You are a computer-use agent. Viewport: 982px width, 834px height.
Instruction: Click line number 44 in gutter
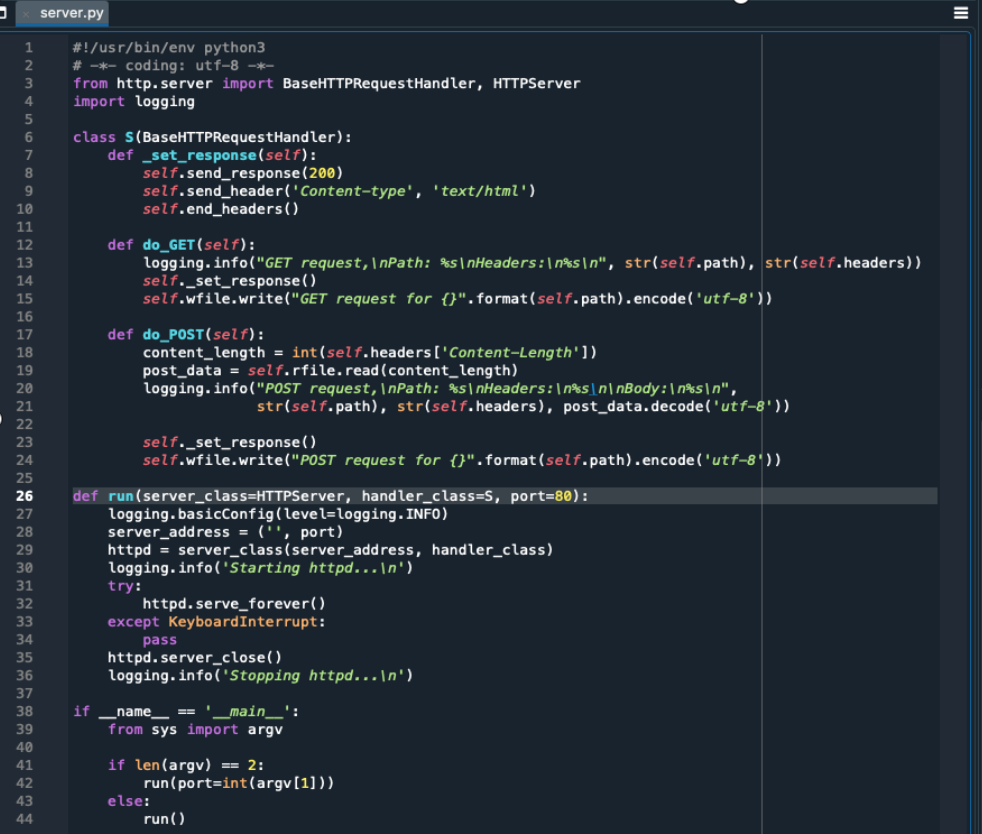[24, 819]
